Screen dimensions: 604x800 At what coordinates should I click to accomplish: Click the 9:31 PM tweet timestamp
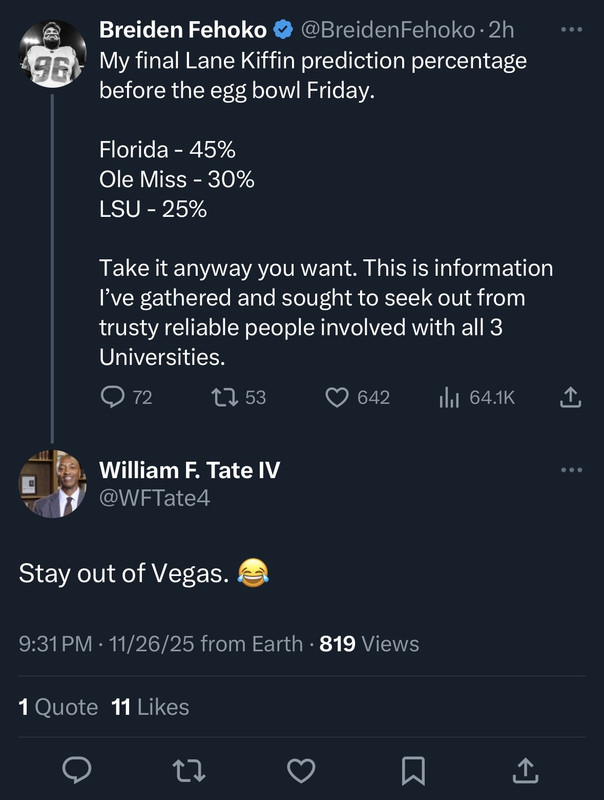55,644
